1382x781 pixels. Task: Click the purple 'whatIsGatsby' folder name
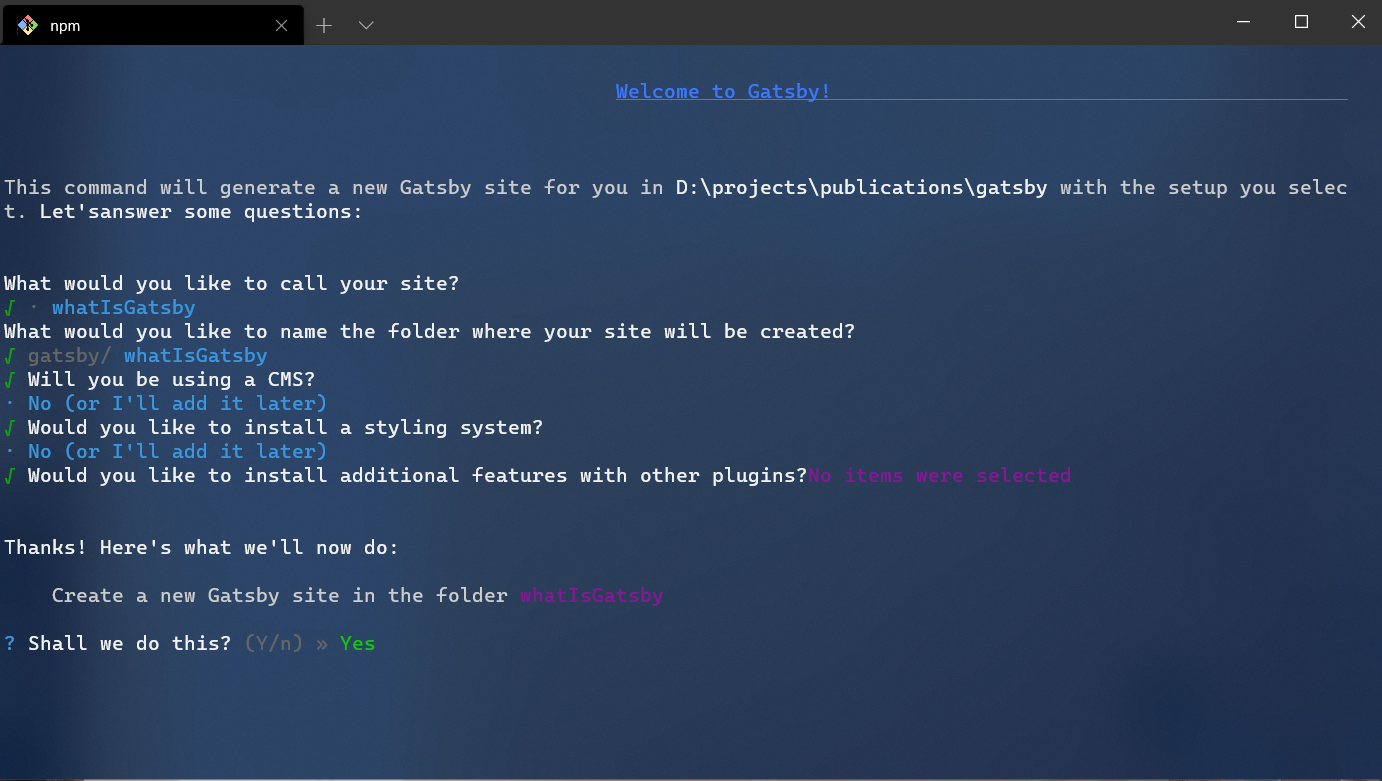tap(592, 596)
